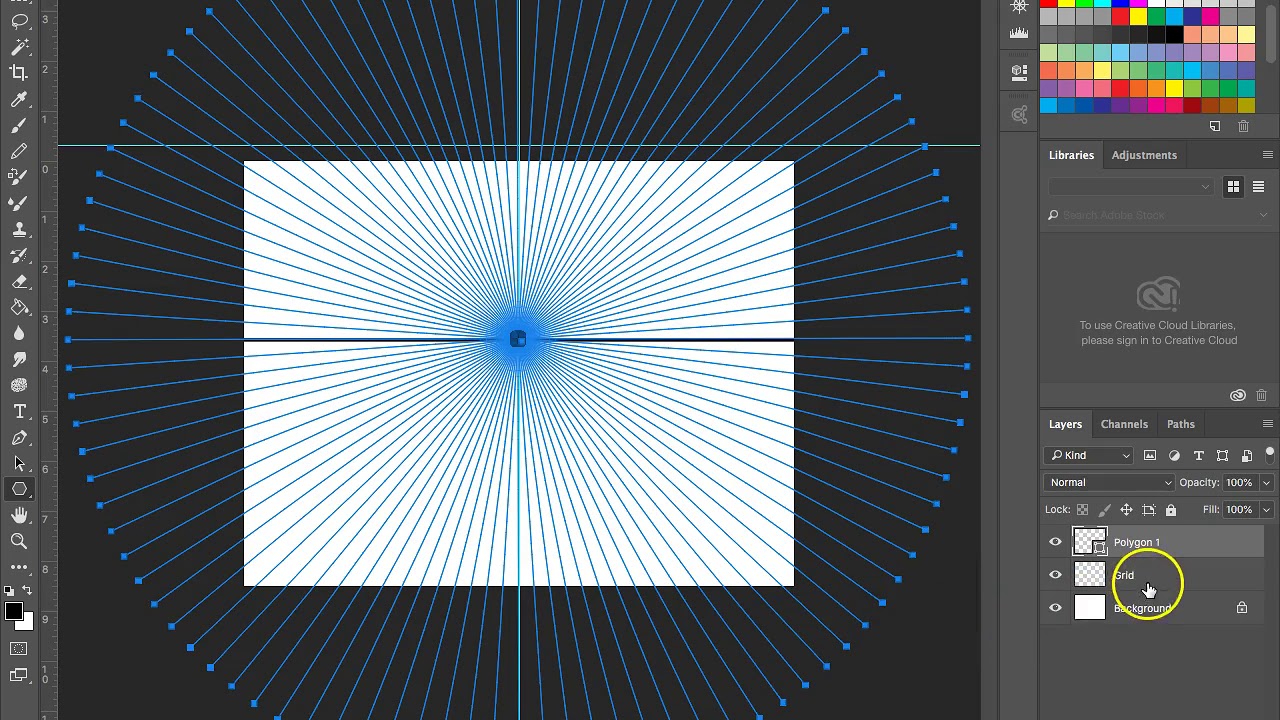This screenshot has width=1280, height=720.
Task: Toggle layer filtering switch on or off
Action: tap(1270, 455)
